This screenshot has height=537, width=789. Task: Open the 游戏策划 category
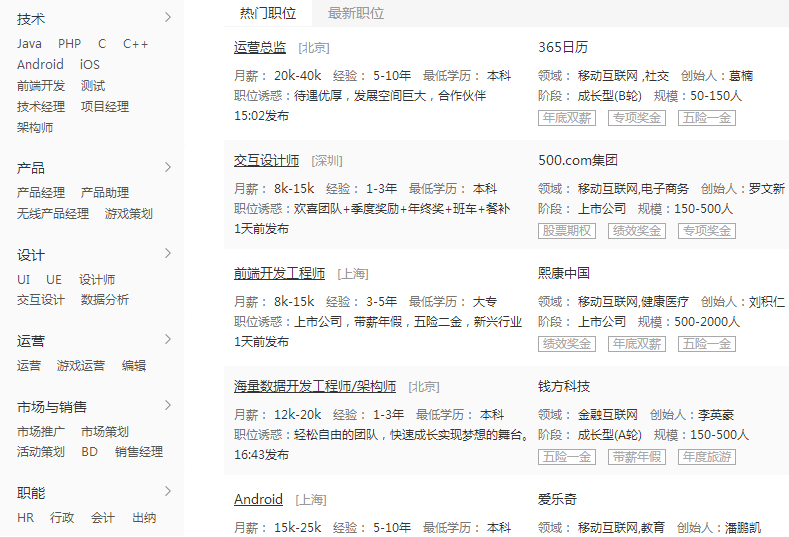(x=129, y=213)
